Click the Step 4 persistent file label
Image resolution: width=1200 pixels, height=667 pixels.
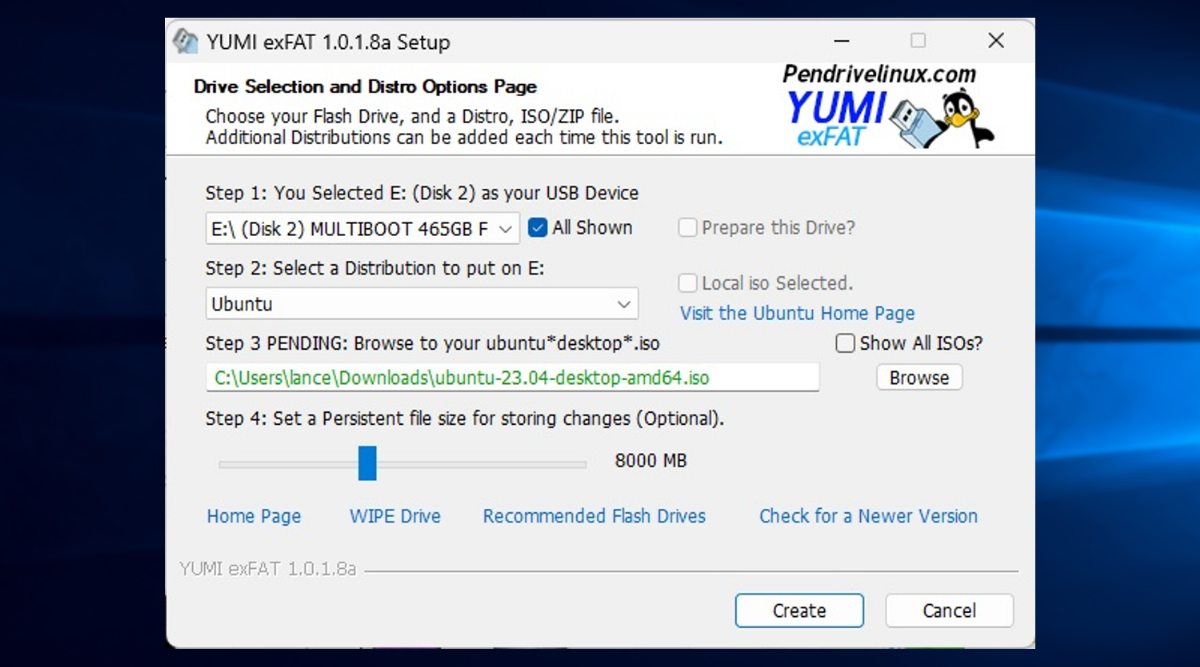coord(465,419)
